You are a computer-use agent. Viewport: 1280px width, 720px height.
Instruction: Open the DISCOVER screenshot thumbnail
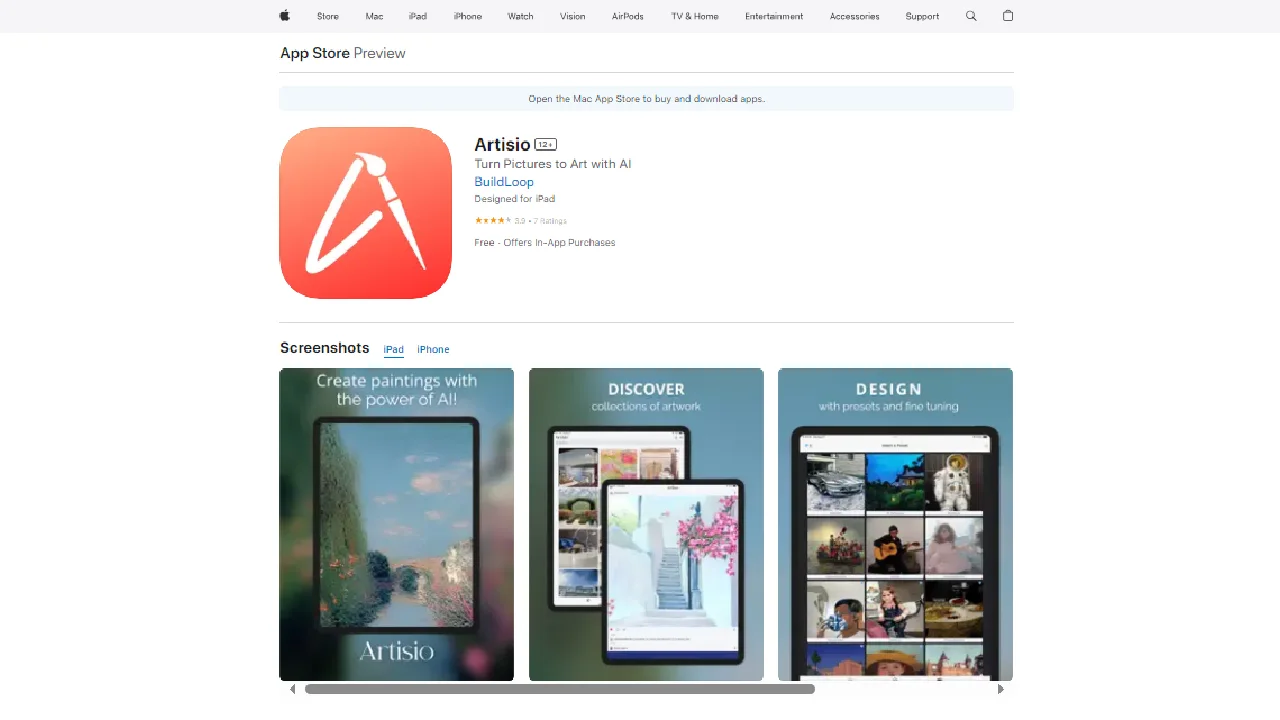[x=646, y=524]
